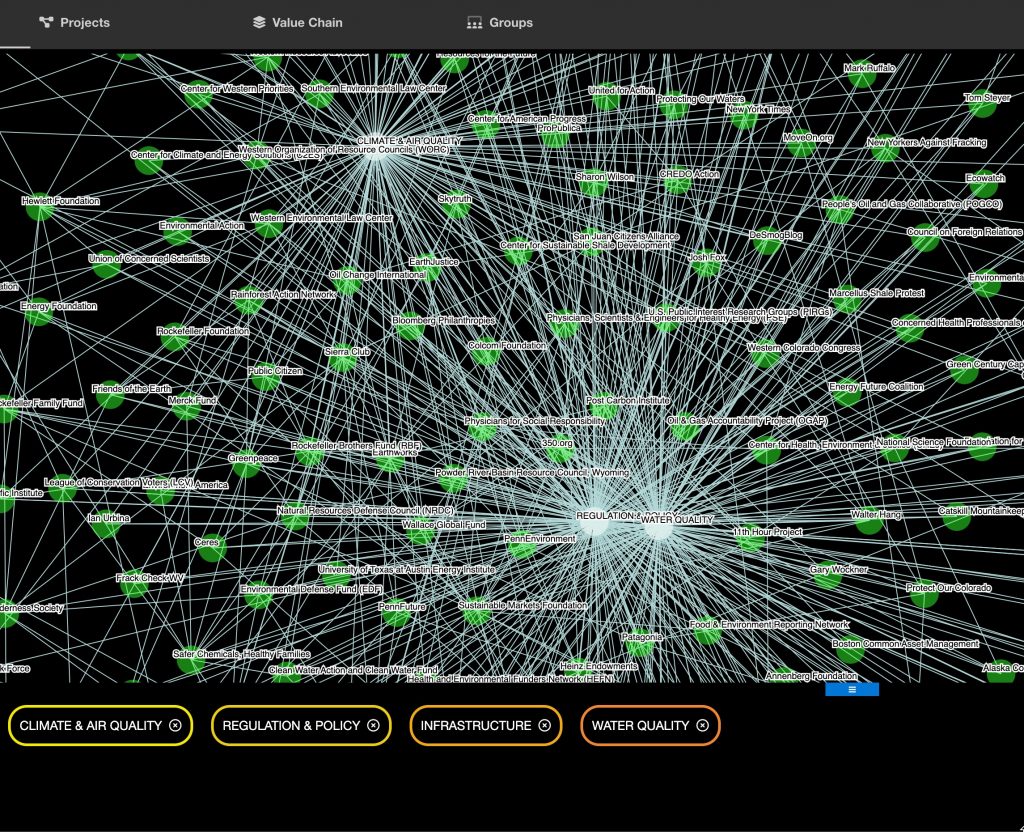Click the Ian Urbina node
The image size is (1024, 832).
tap(106, 524)
